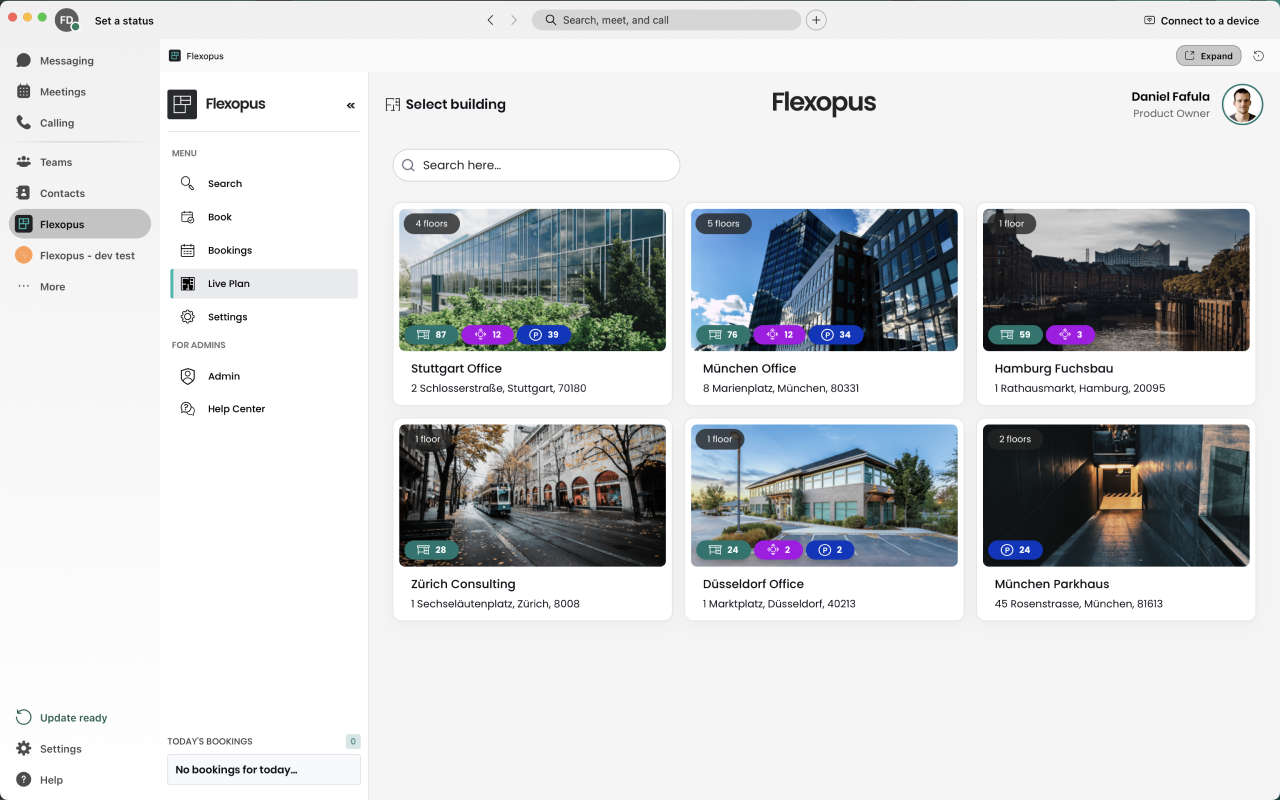1280x800 pixels.
Task: Open Teams in the sidebar
Action: [x=80, y=162]
